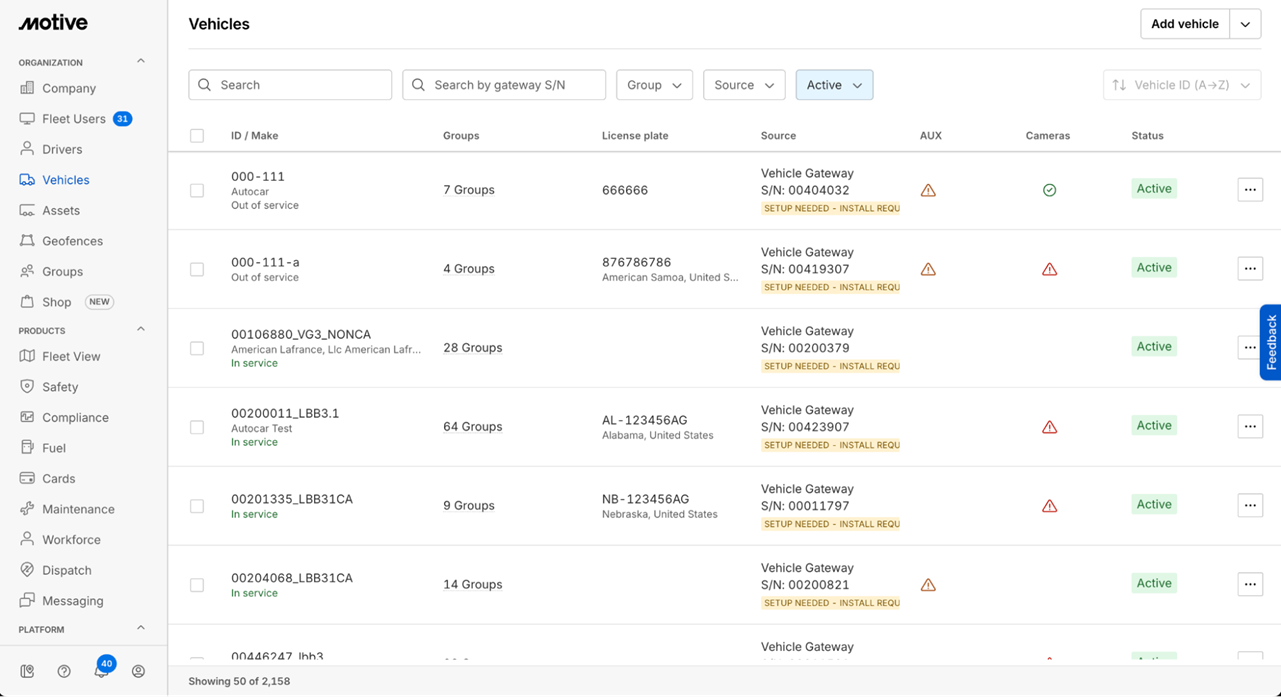Screen dimensions: 1281x697
Task: Click the Drivers person icon
Action: (27, 149)
